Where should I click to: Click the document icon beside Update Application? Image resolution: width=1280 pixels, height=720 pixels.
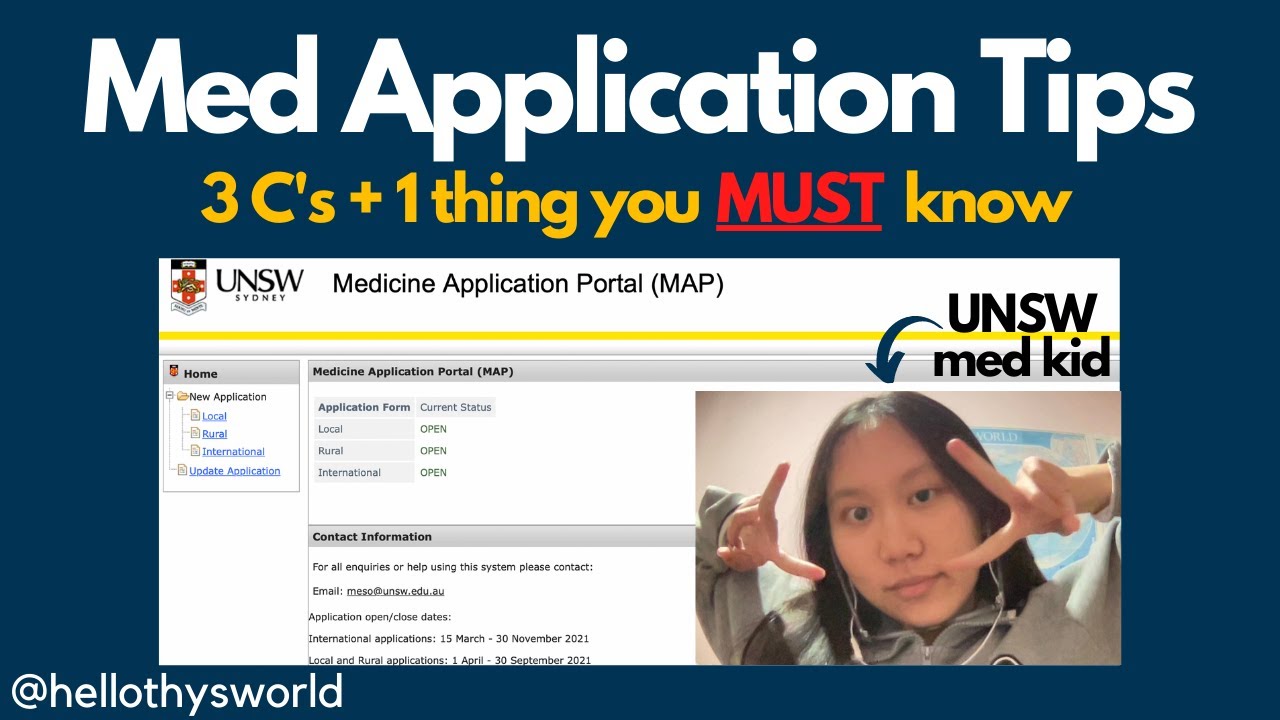(x=182, y=470)
